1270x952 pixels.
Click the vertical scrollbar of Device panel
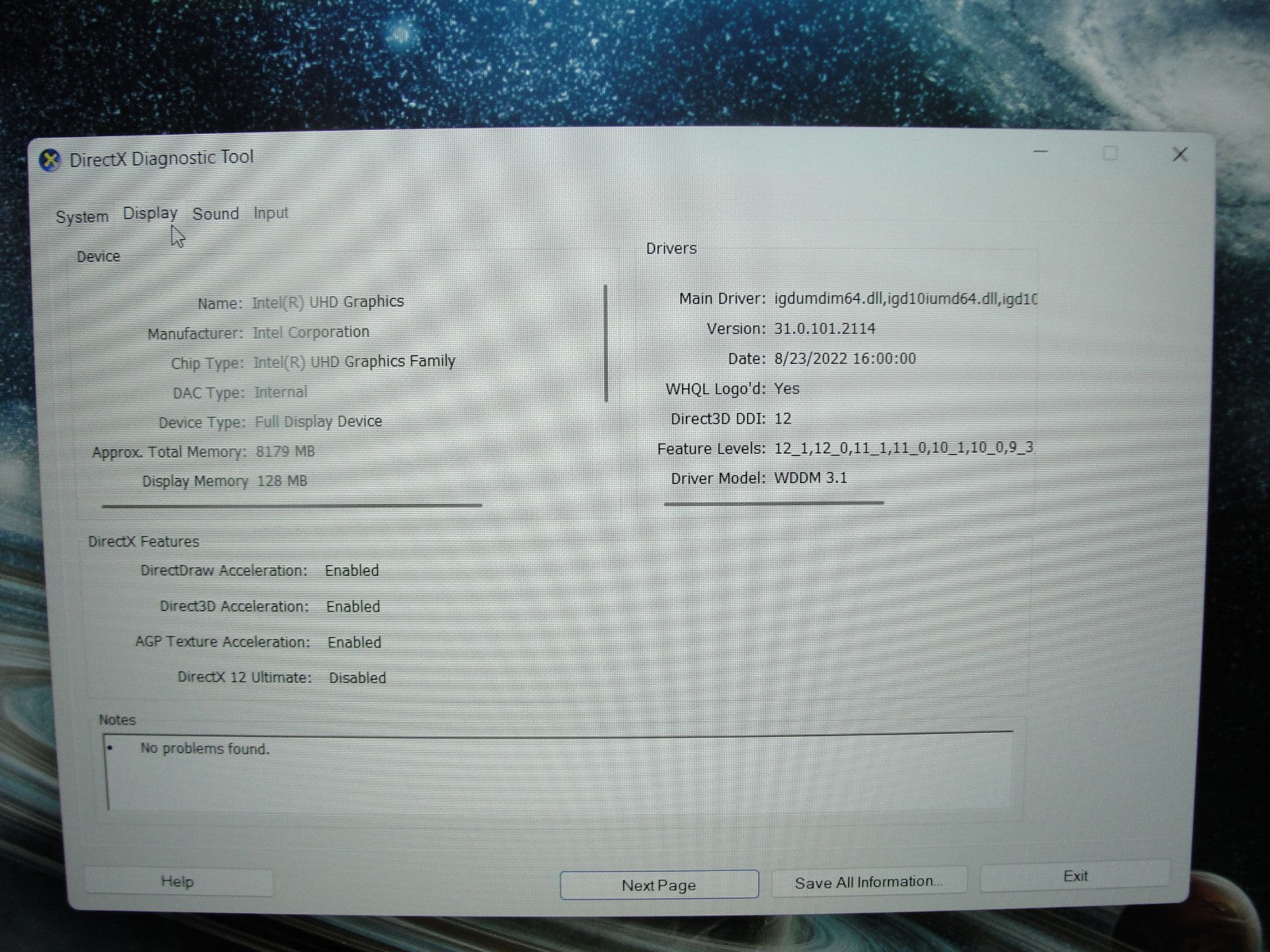(x=606, y=344)
